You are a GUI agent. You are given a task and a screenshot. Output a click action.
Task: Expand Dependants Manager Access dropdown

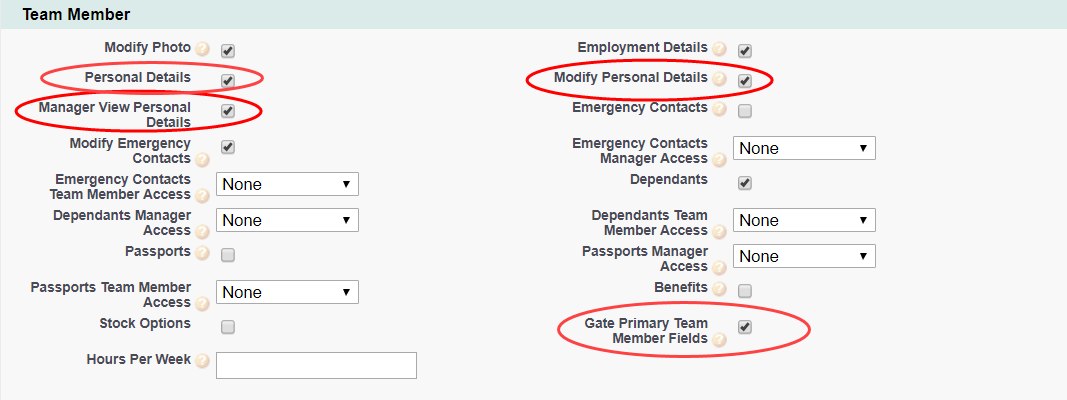pyautogui.click(x=287, y=220)
